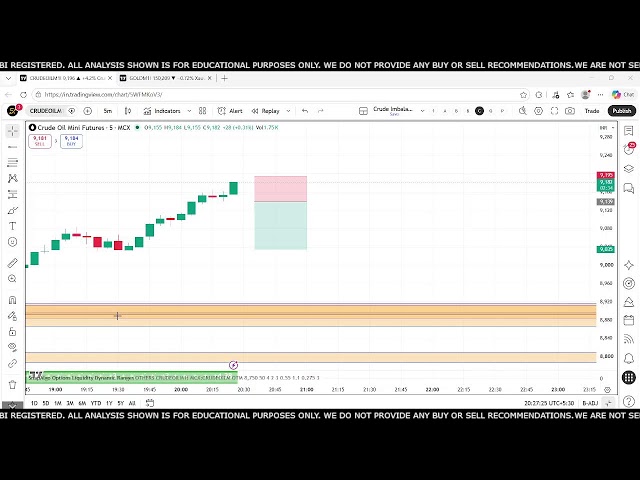Open the Indicators dialog

pyautogui.click(x=162, y=111)
